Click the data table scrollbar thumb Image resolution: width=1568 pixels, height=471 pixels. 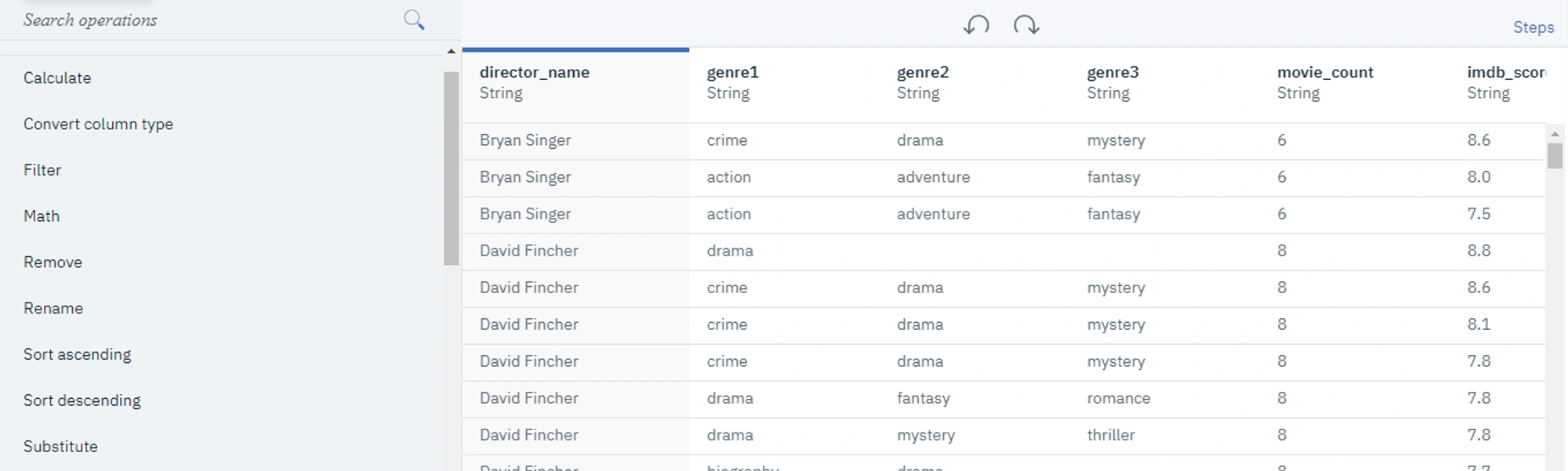[x=1555, y=155]
